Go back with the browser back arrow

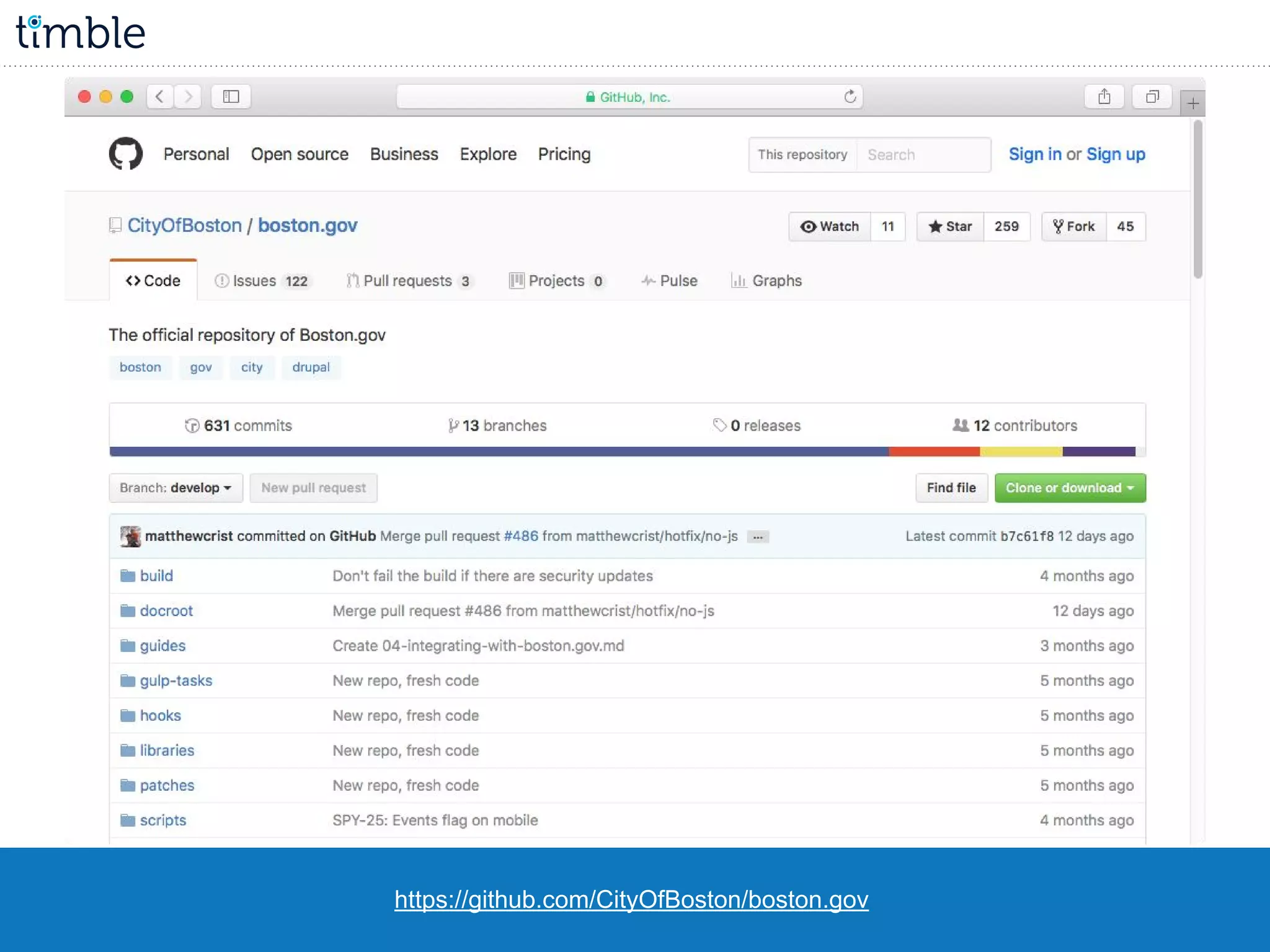click(x=160, y=97)
